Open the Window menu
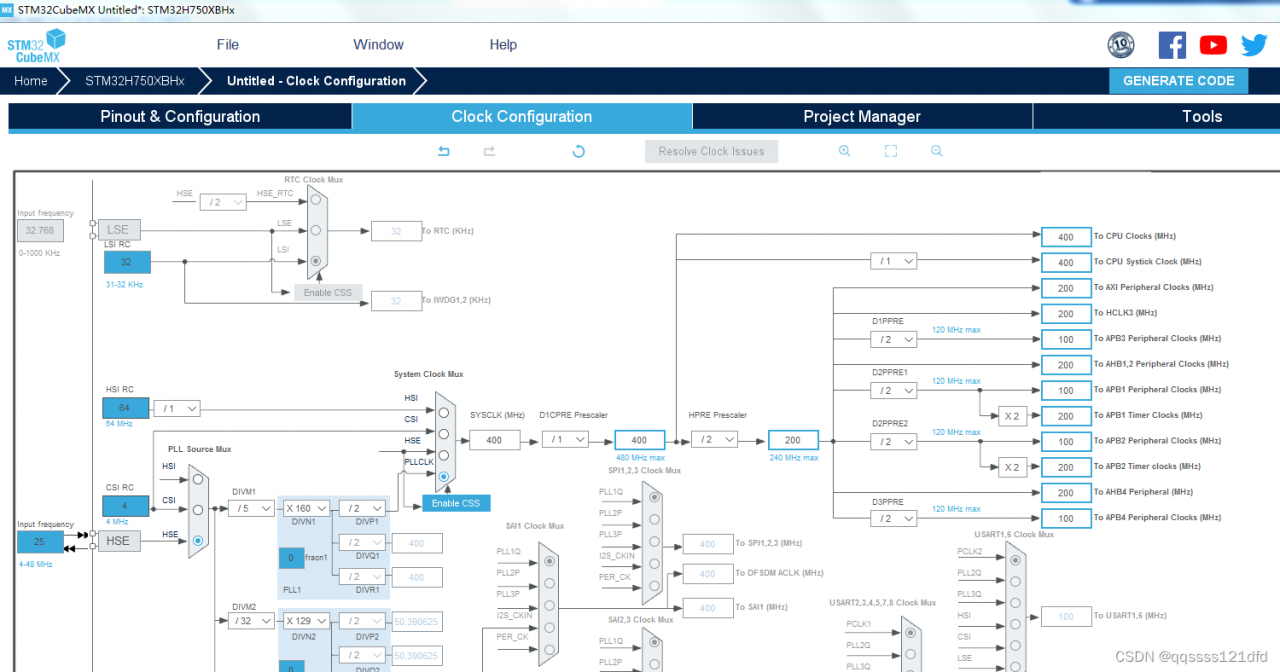1280x672 pixels. pyautogui.click(x=378, y=45)
